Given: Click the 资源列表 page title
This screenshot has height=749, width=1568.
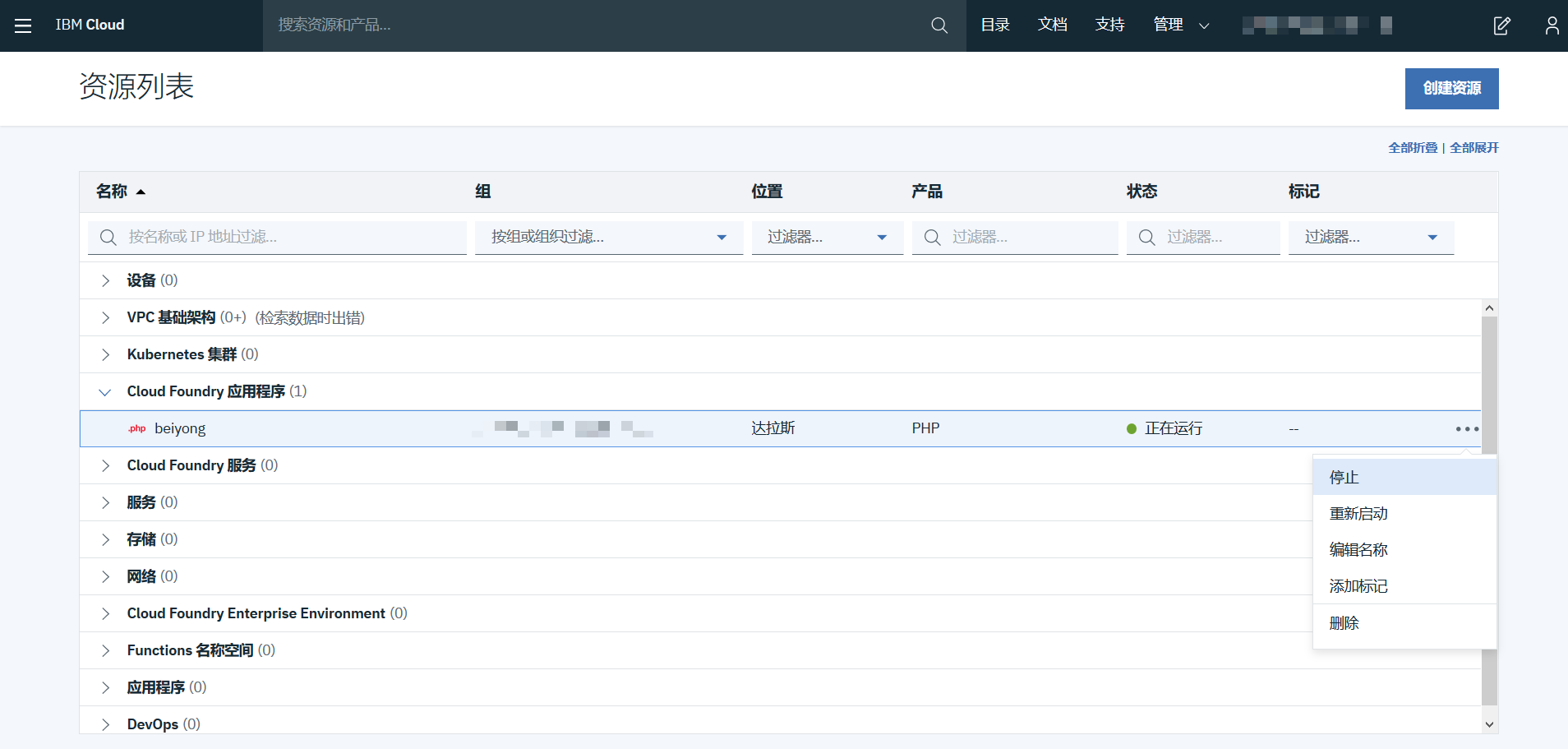Looking at the screenshot, I should click(136, 86).
